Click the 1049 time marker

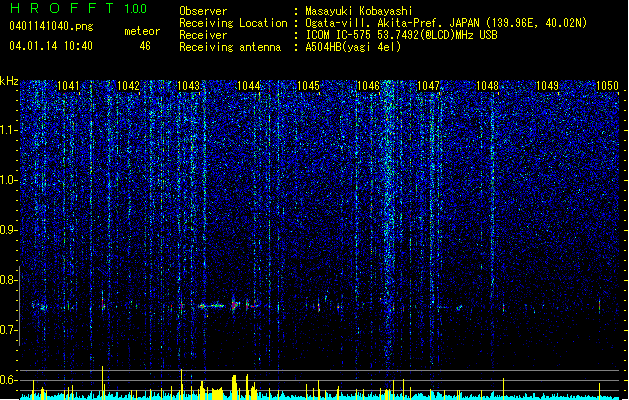pos(548,86)
